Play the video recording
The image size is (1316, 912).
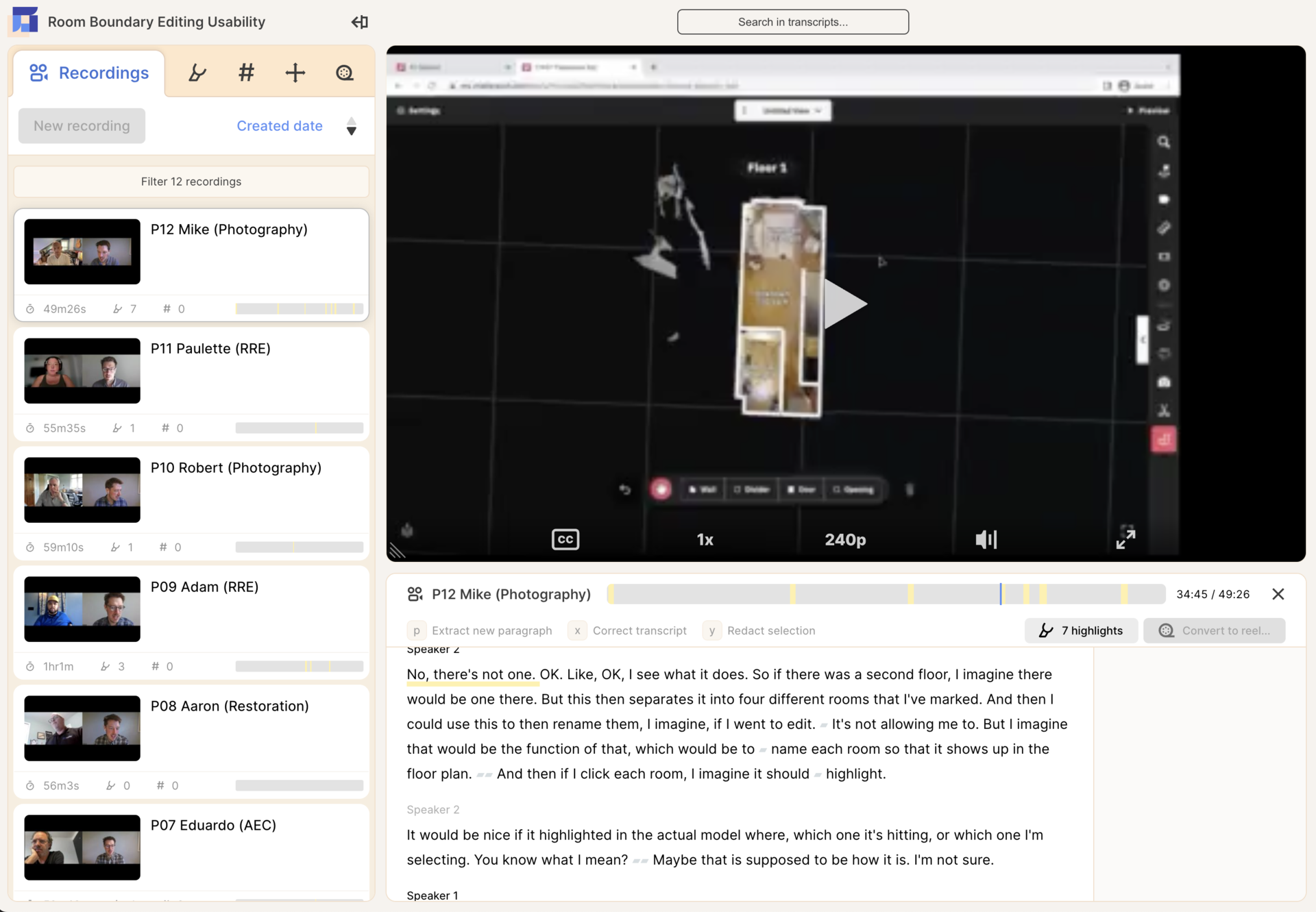coord(845,304)
